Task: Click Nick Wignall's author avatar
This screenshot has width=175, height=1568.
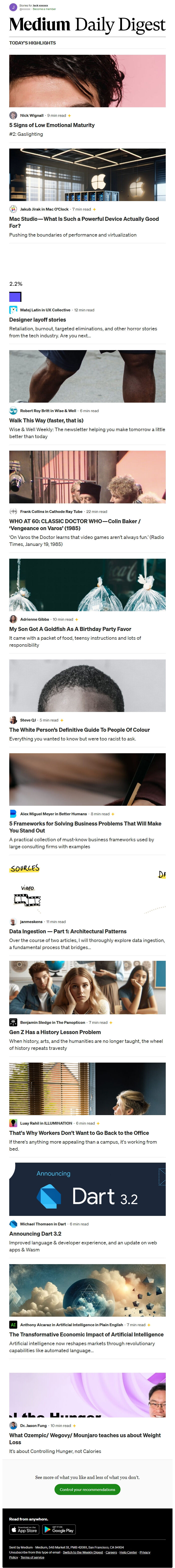Action: point(13,115)
